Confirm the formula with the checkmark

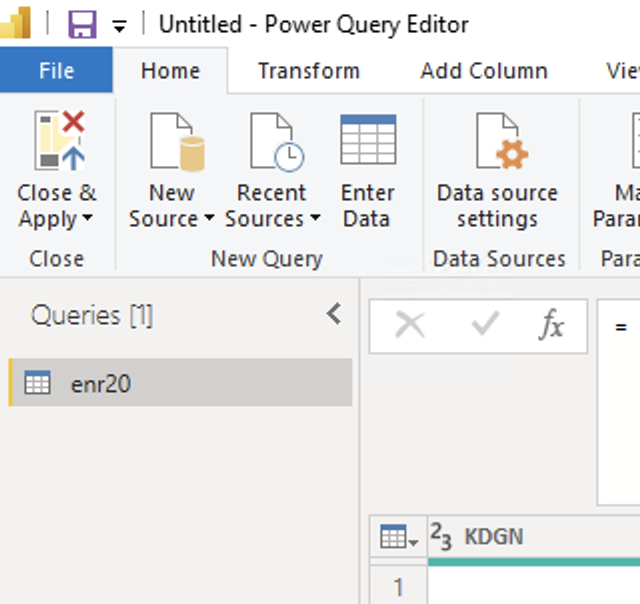(485, 324)
